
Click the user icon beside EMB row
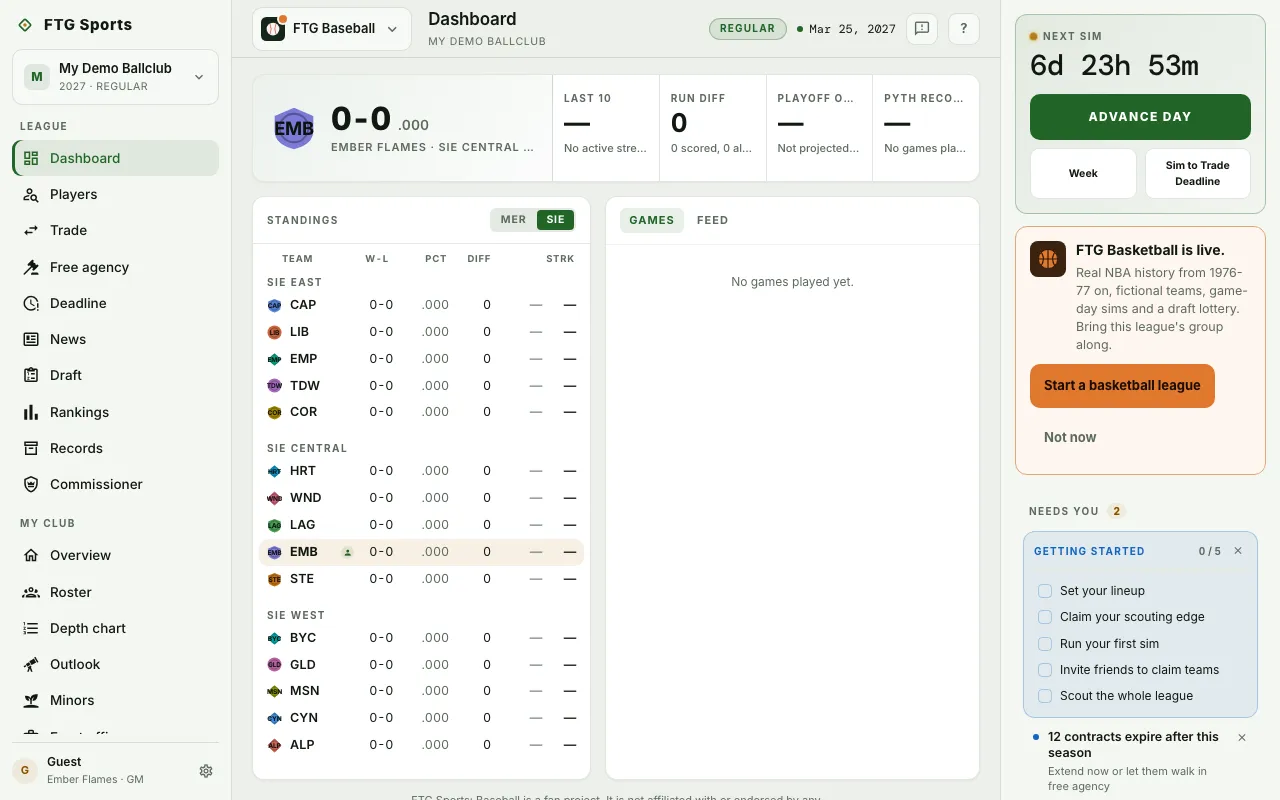pyautogui.click(x=348, y=552)
